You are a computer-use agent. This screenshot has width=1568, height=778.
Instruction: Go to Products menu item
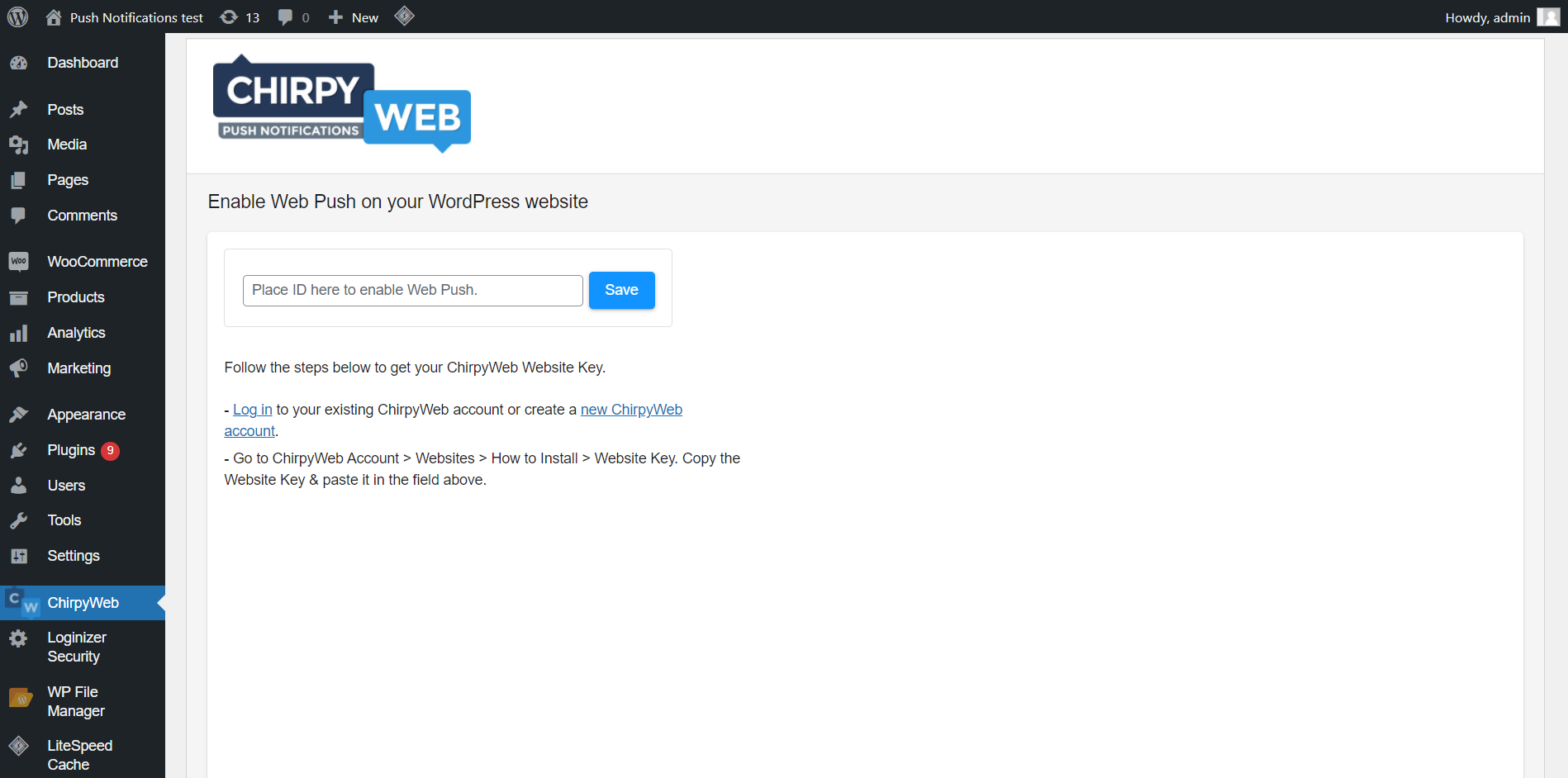coord(76,297)
